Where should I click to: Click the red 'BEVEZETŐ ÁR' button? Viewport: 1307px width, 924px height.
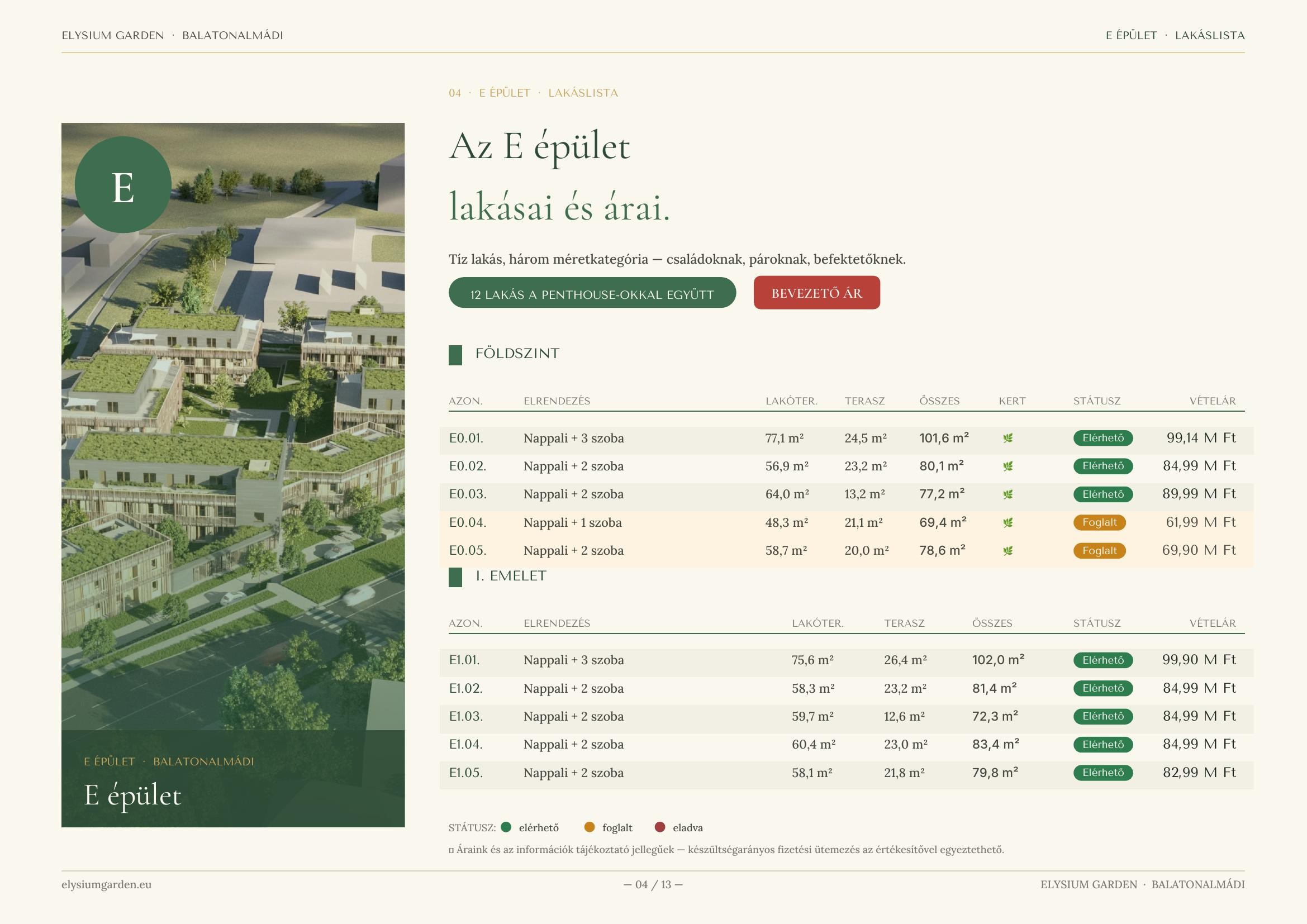pyautogui.click(x=817, y=293)
